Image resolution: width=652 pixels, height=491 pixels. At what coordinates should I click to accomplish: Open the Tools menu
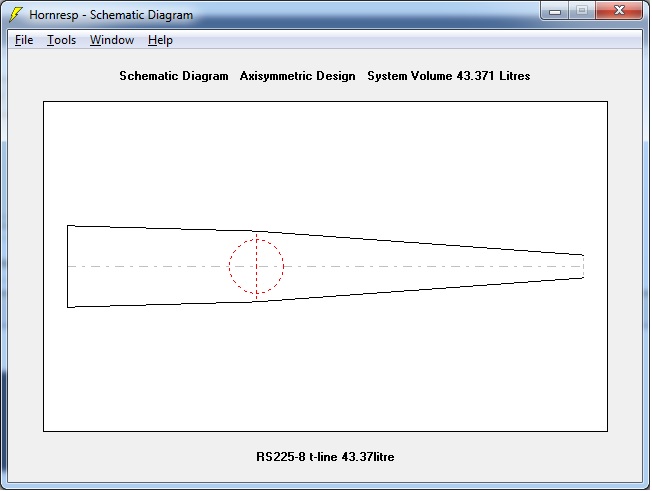click(x=61, y=40)
